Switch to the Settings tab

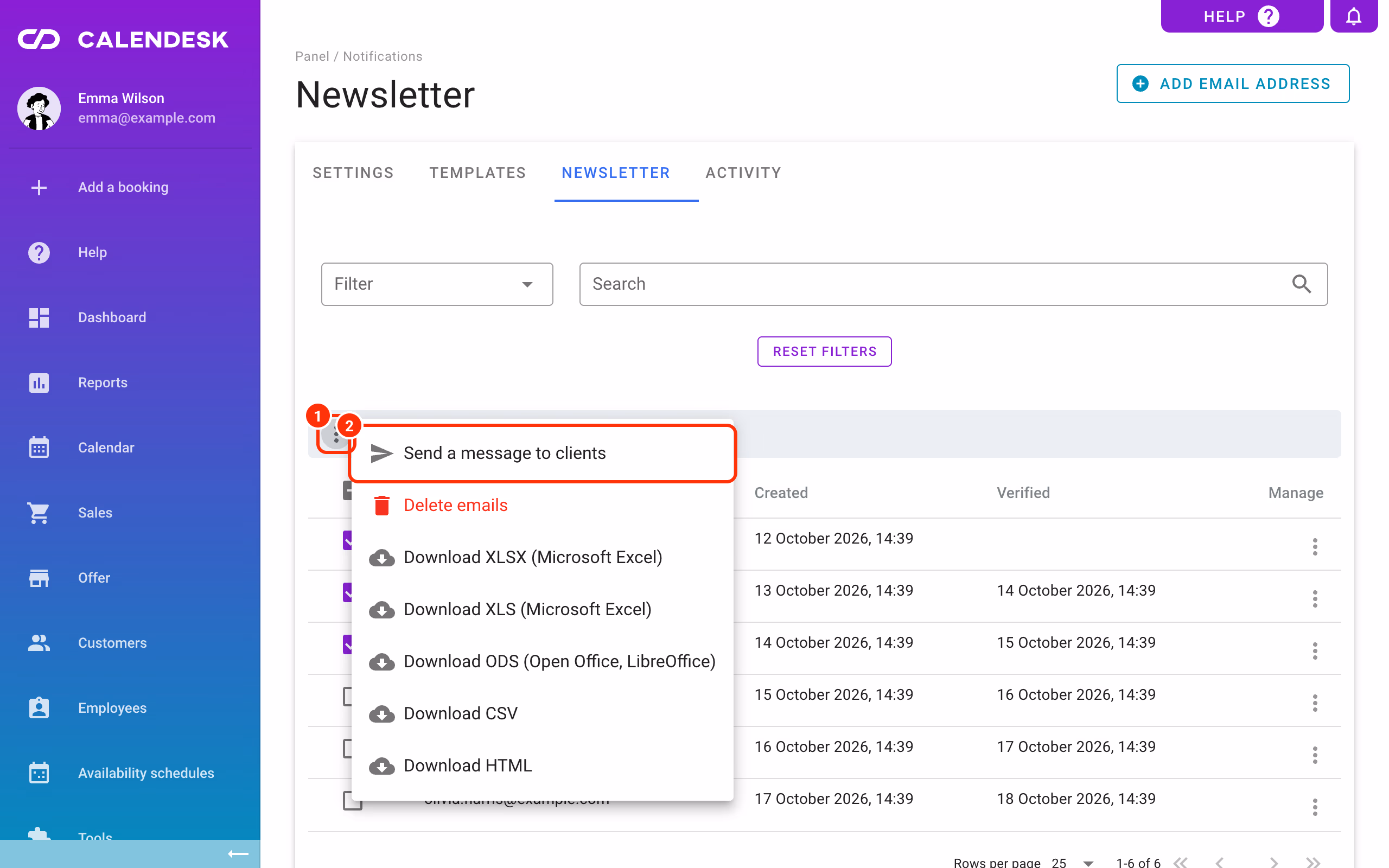[x=353, y=173]
